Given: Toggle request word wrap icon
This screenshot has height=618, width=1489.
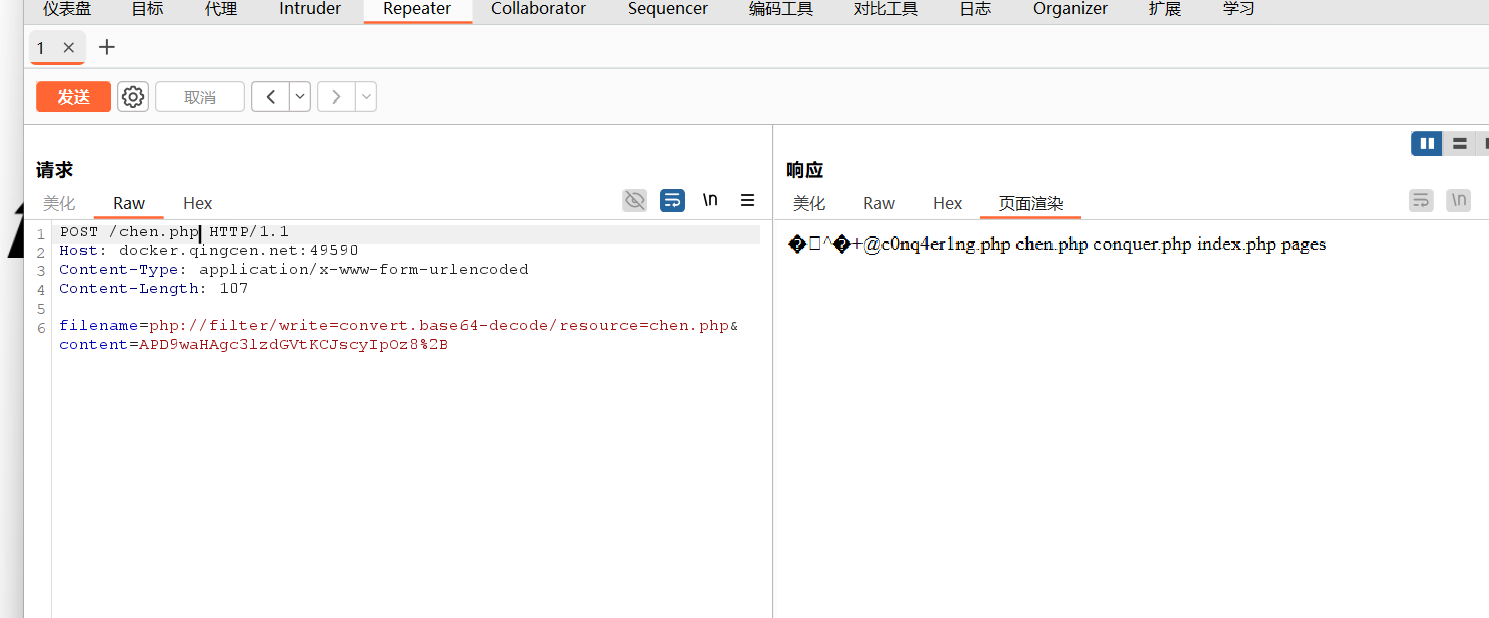Looking at the screenshot, I should [673, 201].
